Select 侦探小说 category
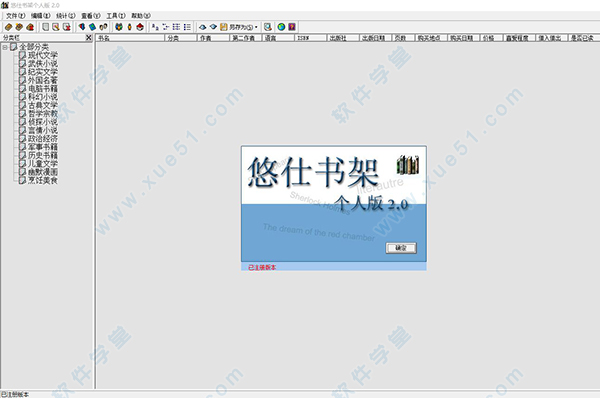Screen dimensions: 600x398 42,122
